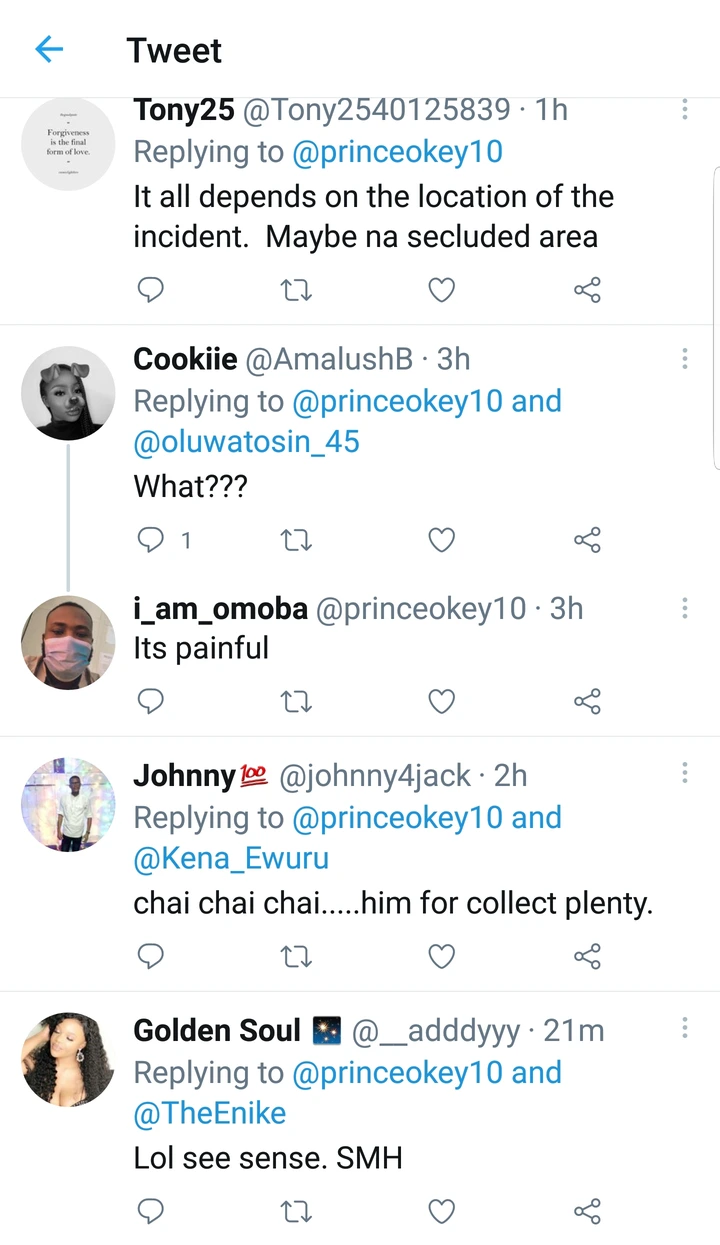720x1245 pixels.
Task: Like the "Its painful" tweet
Action: pyautogui.click(x=442, y=701)
